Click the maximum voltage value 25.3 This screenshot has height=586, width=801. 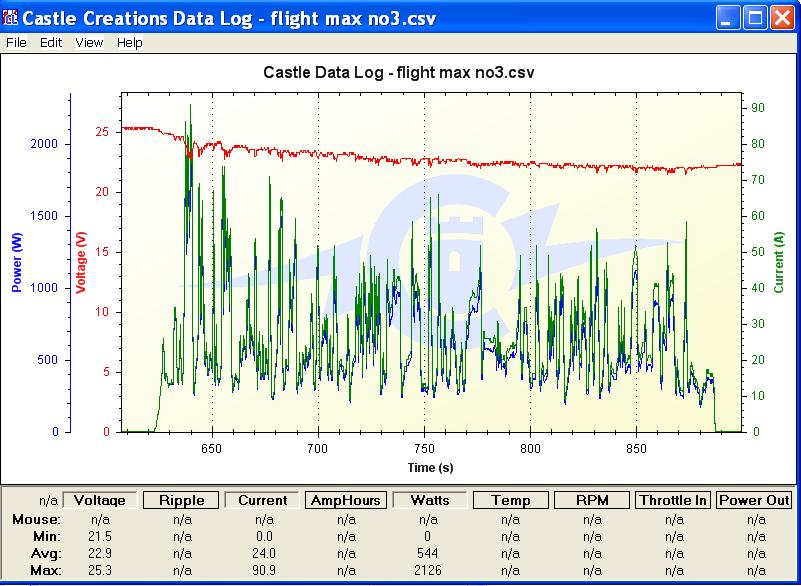click(100, 570)
